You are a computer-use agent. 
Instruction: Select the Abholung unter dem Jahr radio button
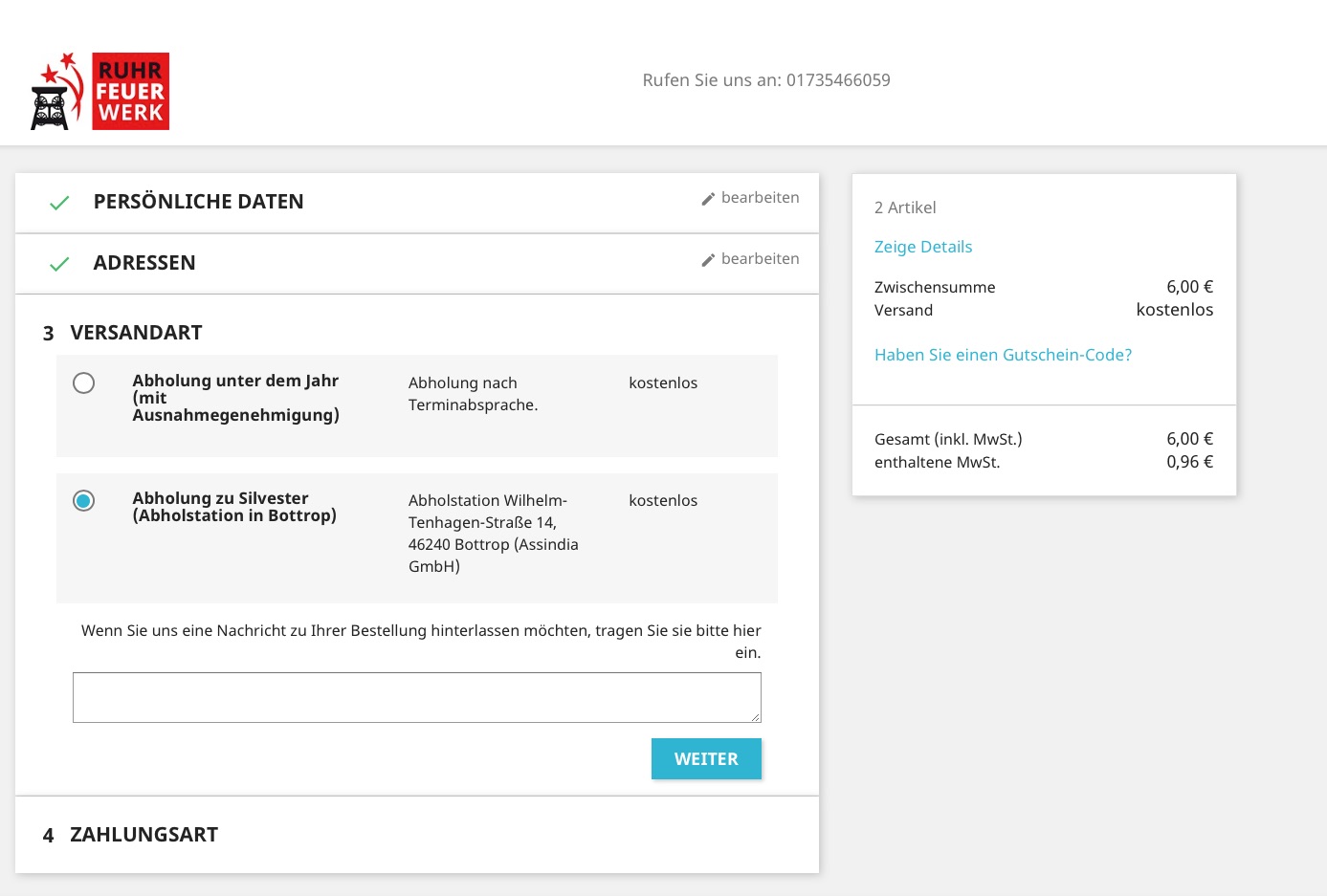[x=84, y=383]
